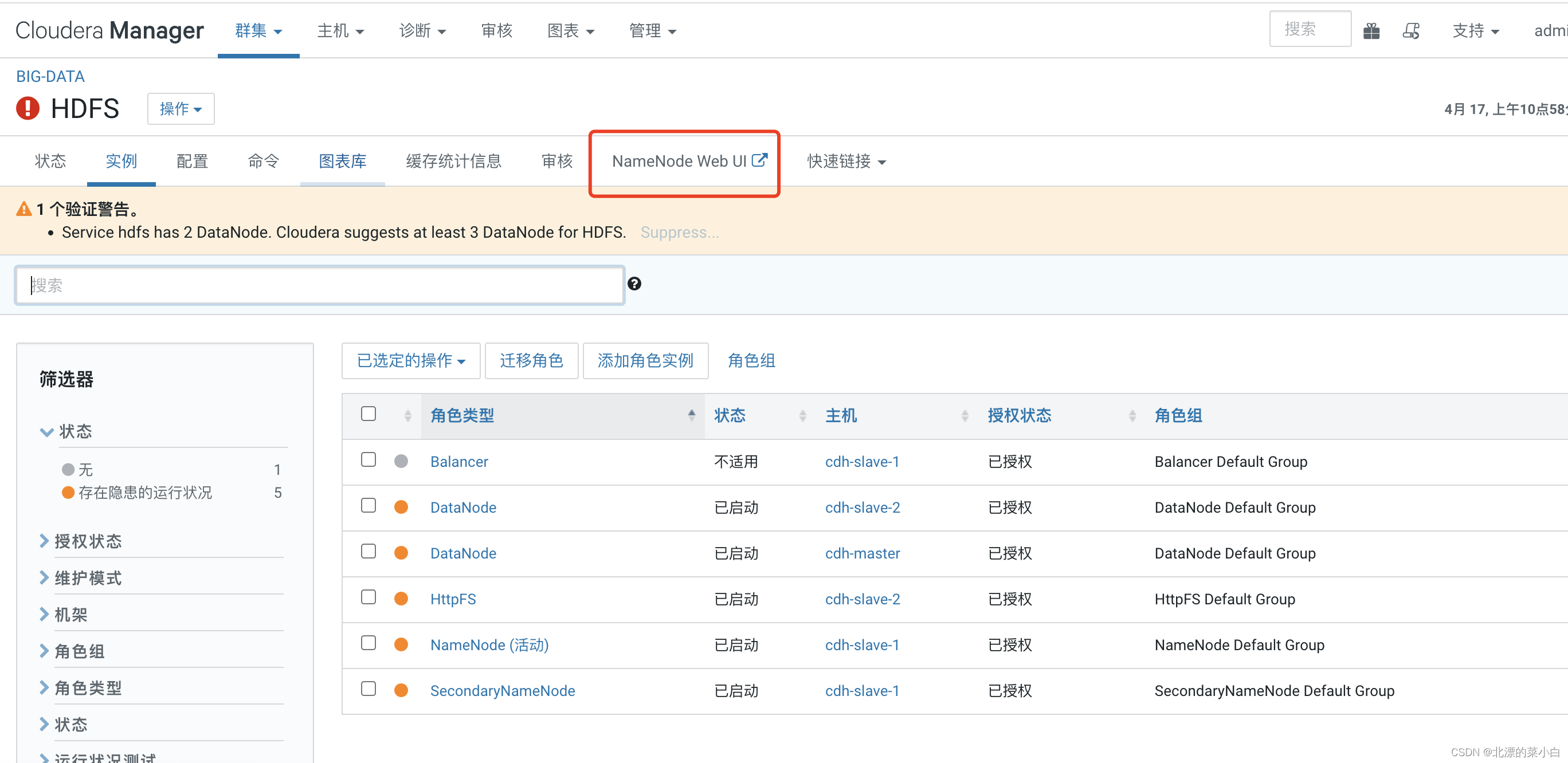The height and width of the screenshot is (763, 1568).
Task: Click the gift parcel icon in header
Action: pos(1371,30)
